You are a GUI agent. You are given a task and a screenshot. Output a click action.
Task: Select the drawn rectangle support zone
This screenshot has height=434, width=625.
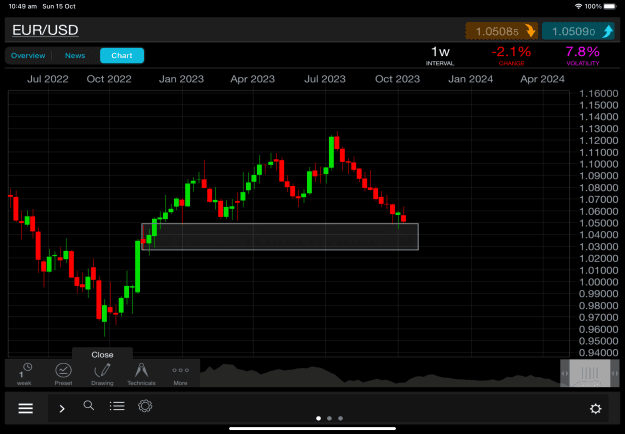coord(280,237)
